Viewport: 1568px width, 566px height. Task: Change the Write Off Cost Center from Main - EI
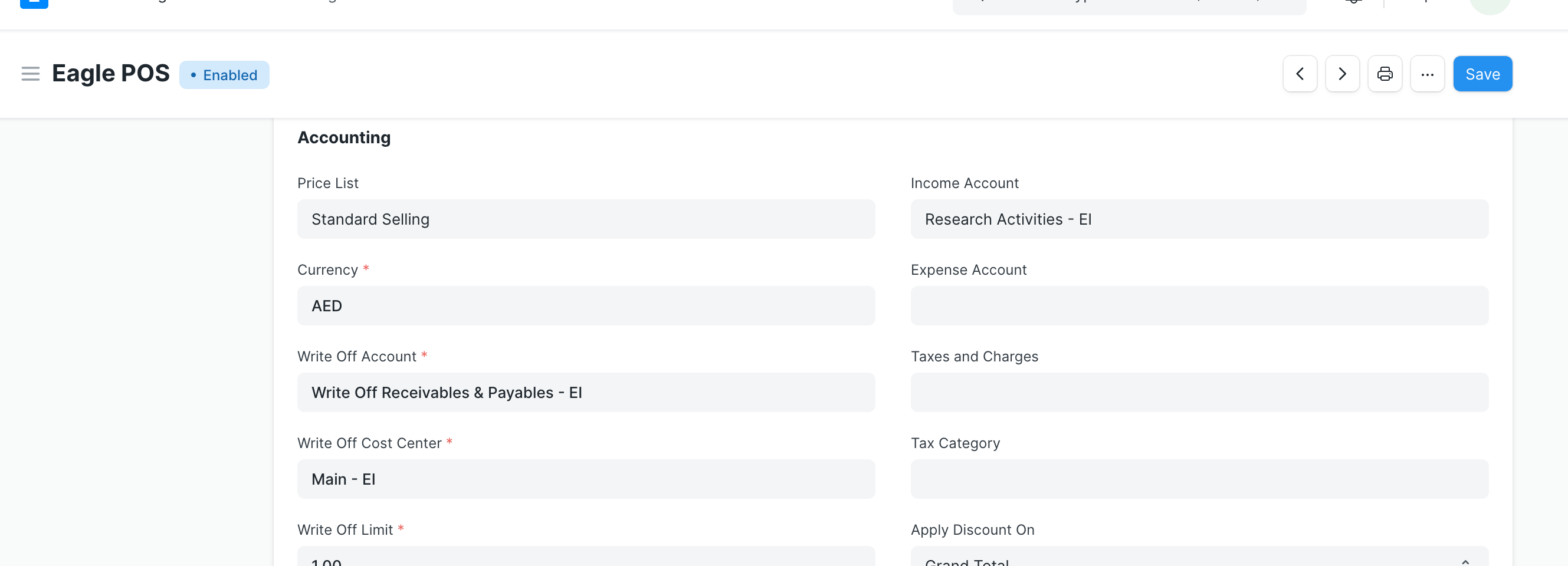[x=586, y=479]
